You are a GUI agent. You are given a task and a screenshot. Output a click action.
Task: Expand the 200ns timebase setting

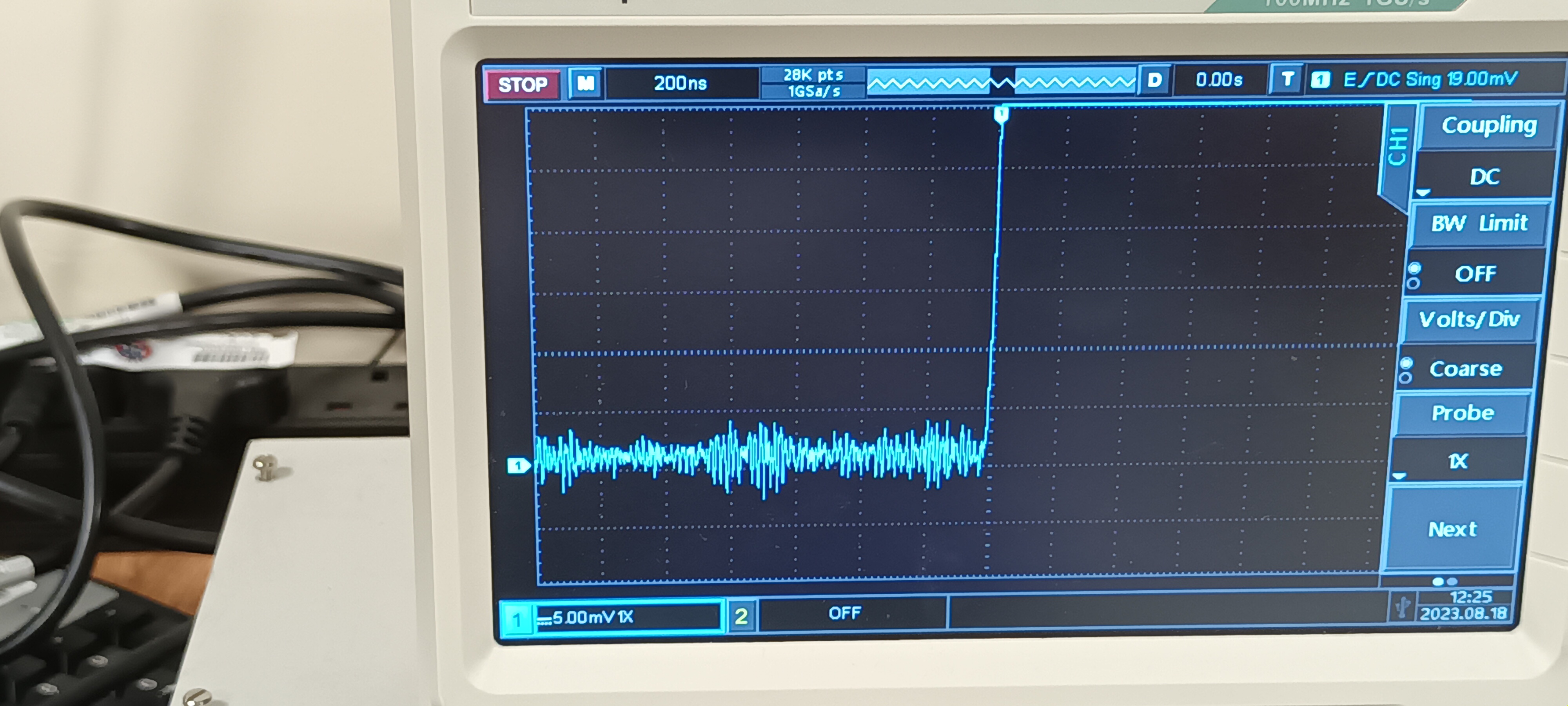(x=680, y=83)
